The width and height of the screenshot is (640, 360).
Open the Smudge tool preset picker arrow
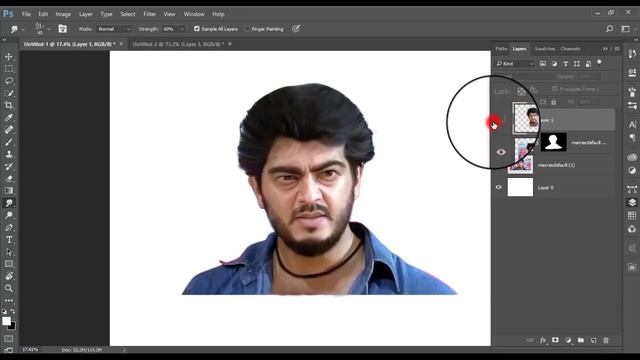[23, 29]
